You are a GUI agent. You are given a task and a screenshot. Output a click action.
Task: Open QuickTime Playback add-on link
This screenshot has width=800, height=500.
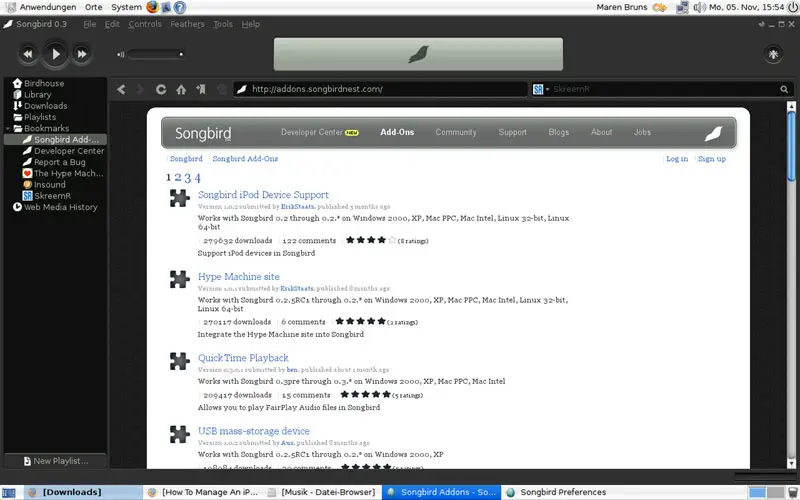[x=243, y=358]
